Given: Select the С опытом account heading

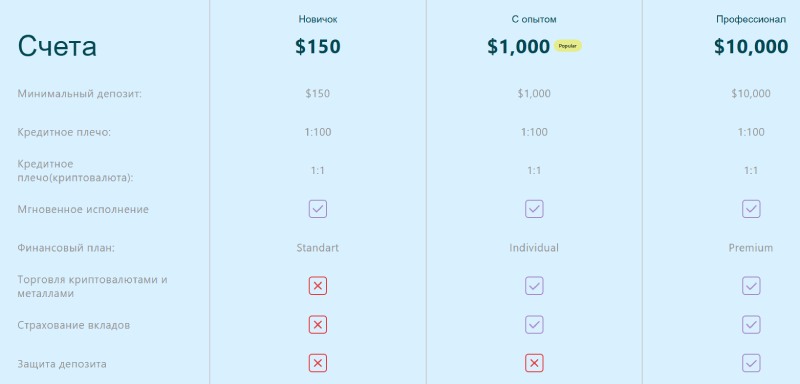Looking at the screenshot, I should [x=534, y=19].
